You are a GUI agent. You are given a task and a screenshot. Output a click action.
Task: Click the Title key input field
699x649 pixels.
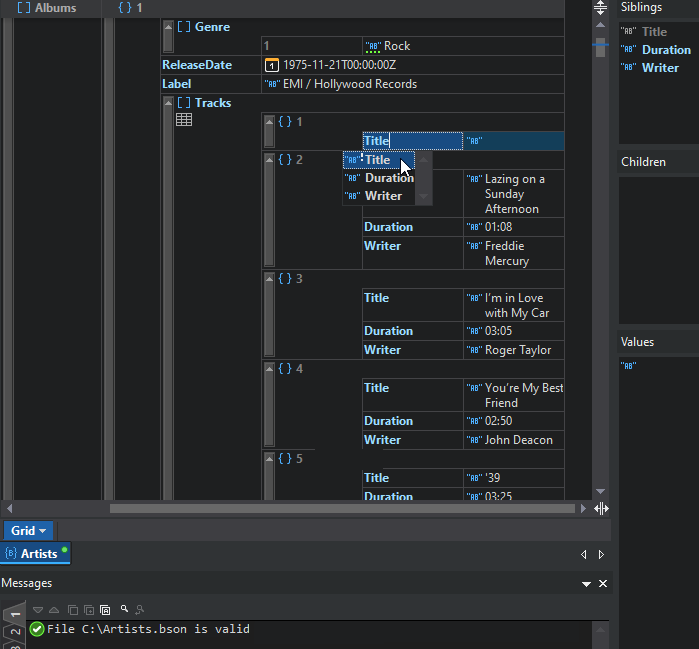coord(412,141)
